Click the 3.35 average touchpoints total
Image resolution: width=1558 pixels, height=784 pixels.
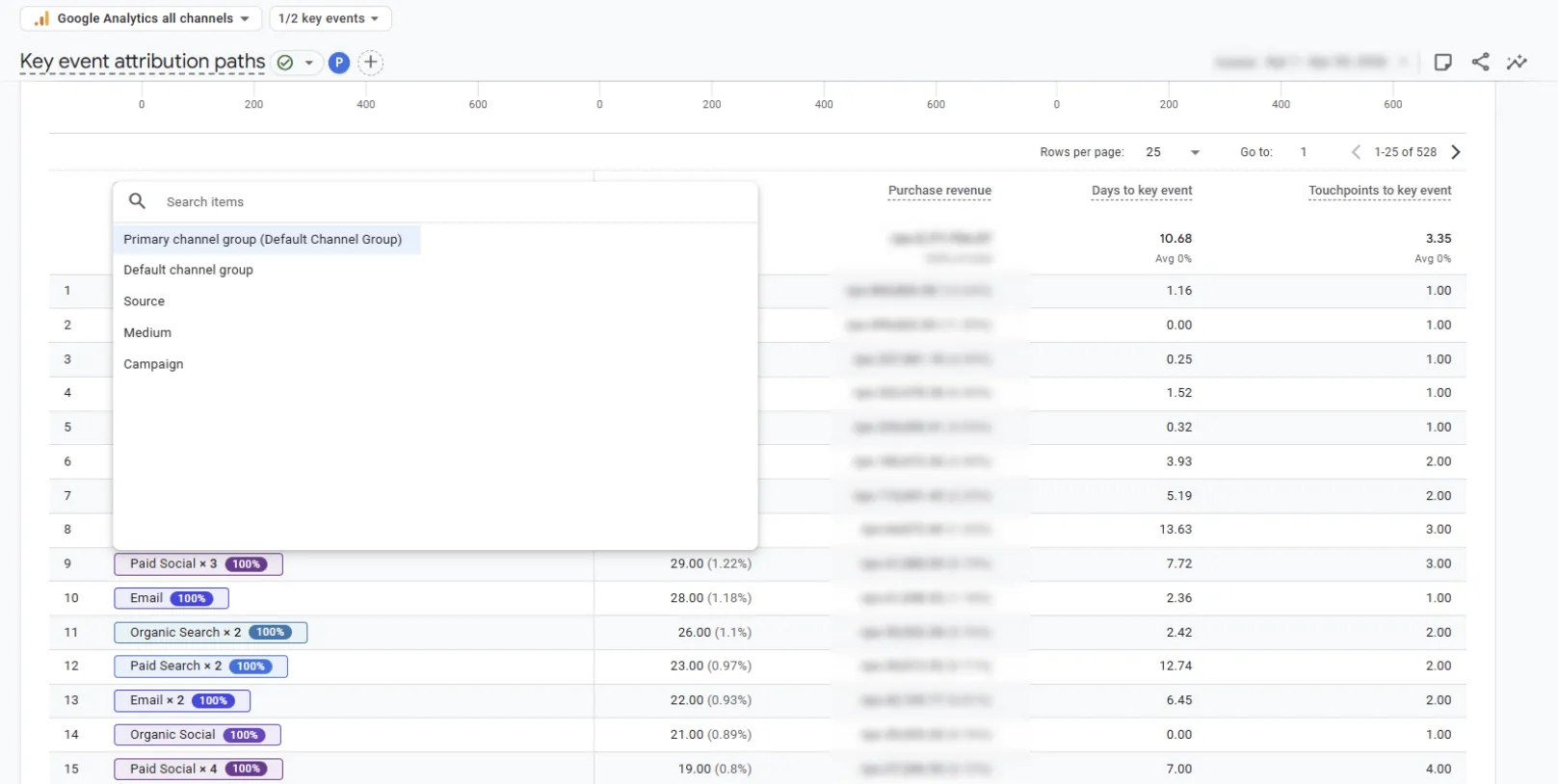1439,239
